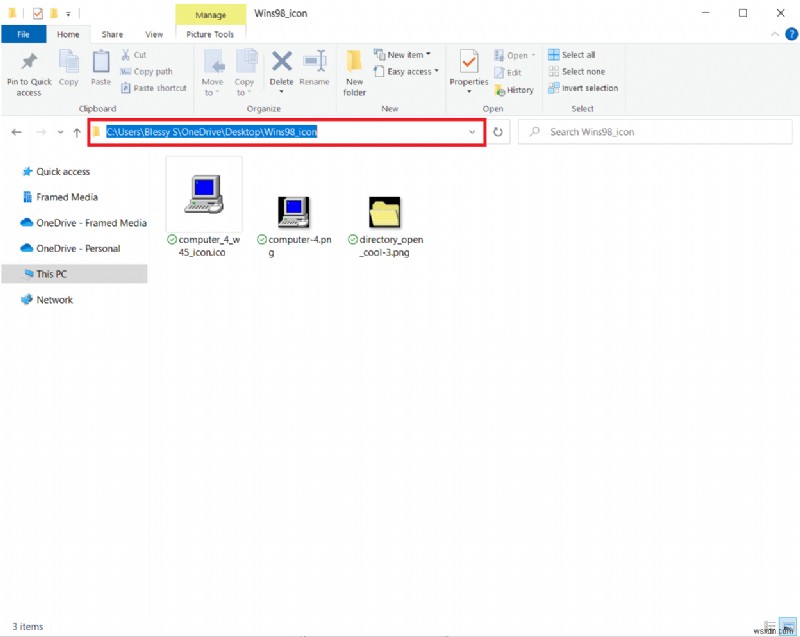Open file History

click(514, 90)
